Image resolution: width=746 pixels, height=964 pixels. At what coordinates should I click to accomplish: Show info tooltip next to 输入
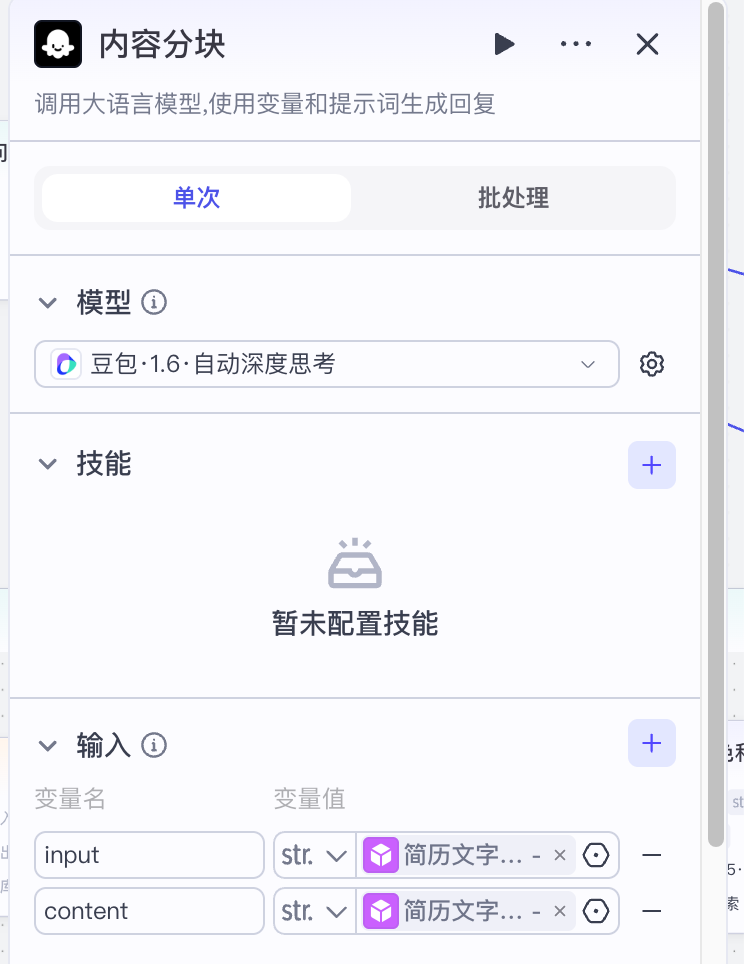click(x=154, y=745)
